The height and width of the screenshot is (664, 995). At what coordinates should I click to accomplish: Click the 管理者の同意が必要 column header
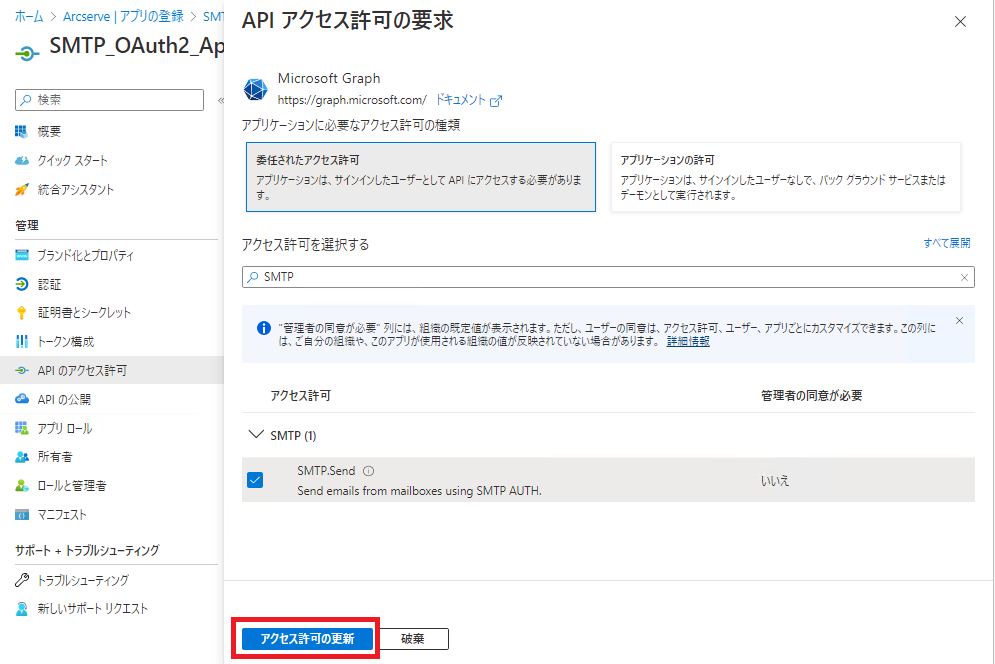(812, 395)
